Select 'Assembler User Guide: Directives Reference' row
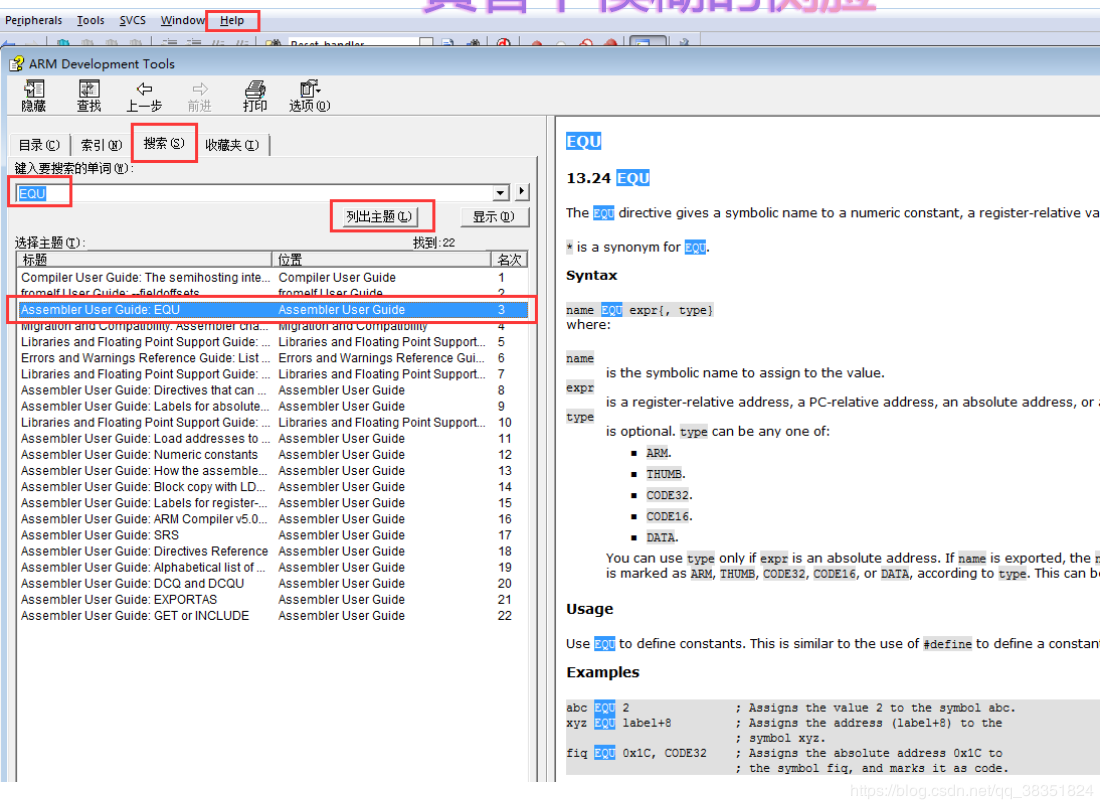Screen dimensions: 1103x809 [273, 552]
